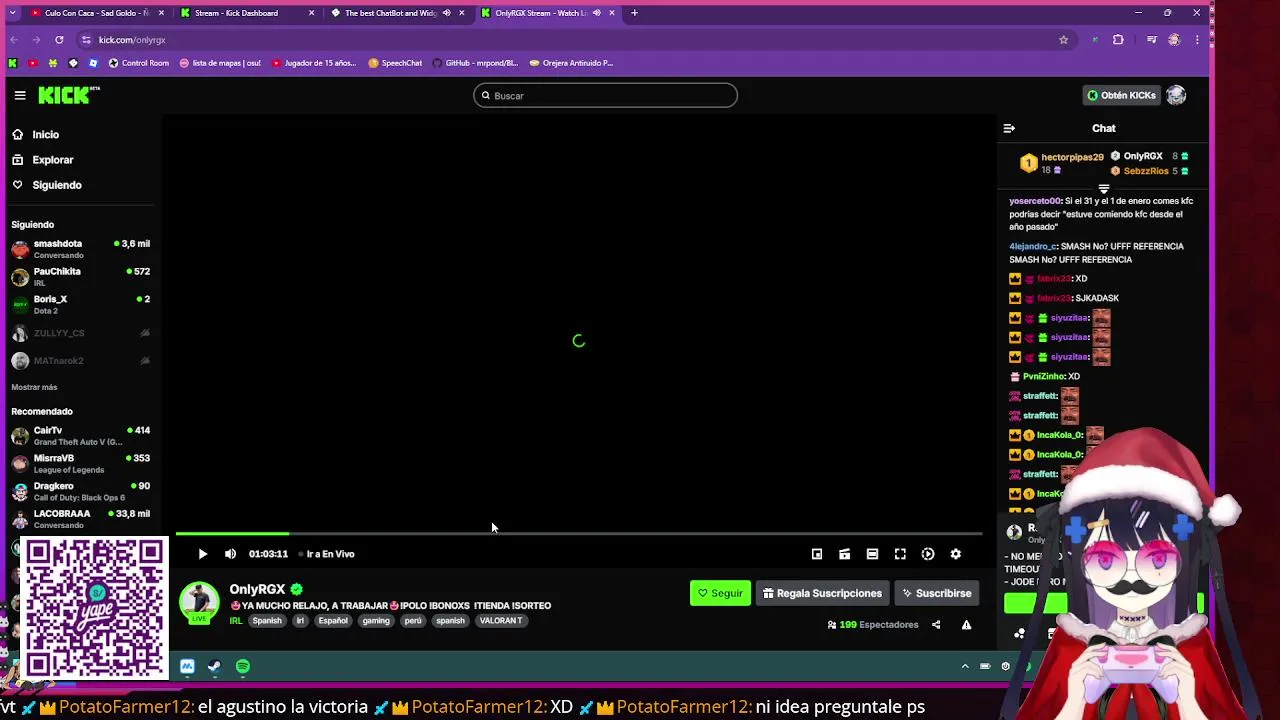The height and width of the screenshot is (720, 1280).
Task: Mute the stream volume
Action: coord(230,554)
